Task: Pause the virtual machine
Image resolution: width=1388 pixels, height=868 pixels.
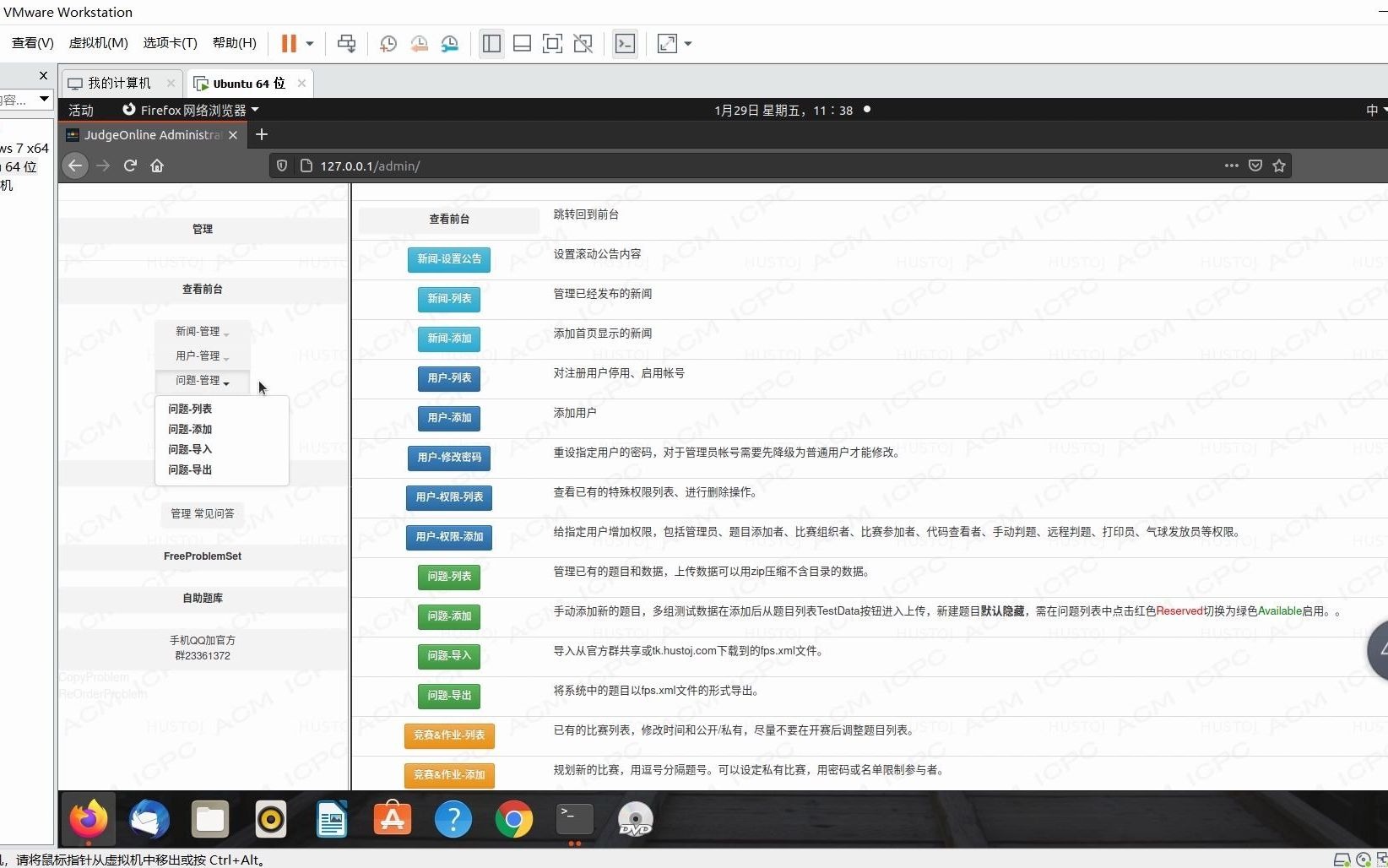Action: pyautogui.click(x=289, y=43)
